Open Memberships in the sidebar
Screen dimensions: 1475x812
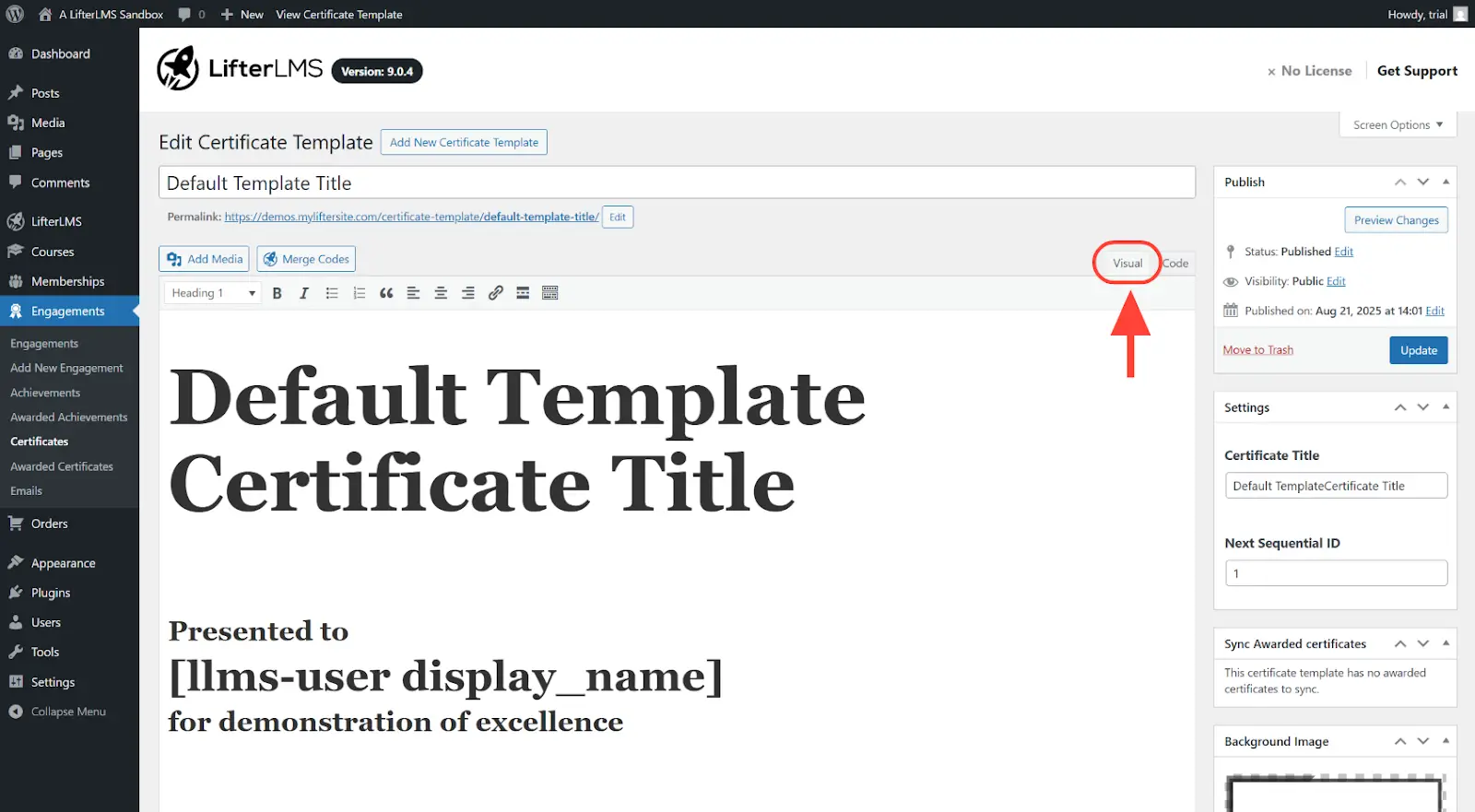(69, 281)
